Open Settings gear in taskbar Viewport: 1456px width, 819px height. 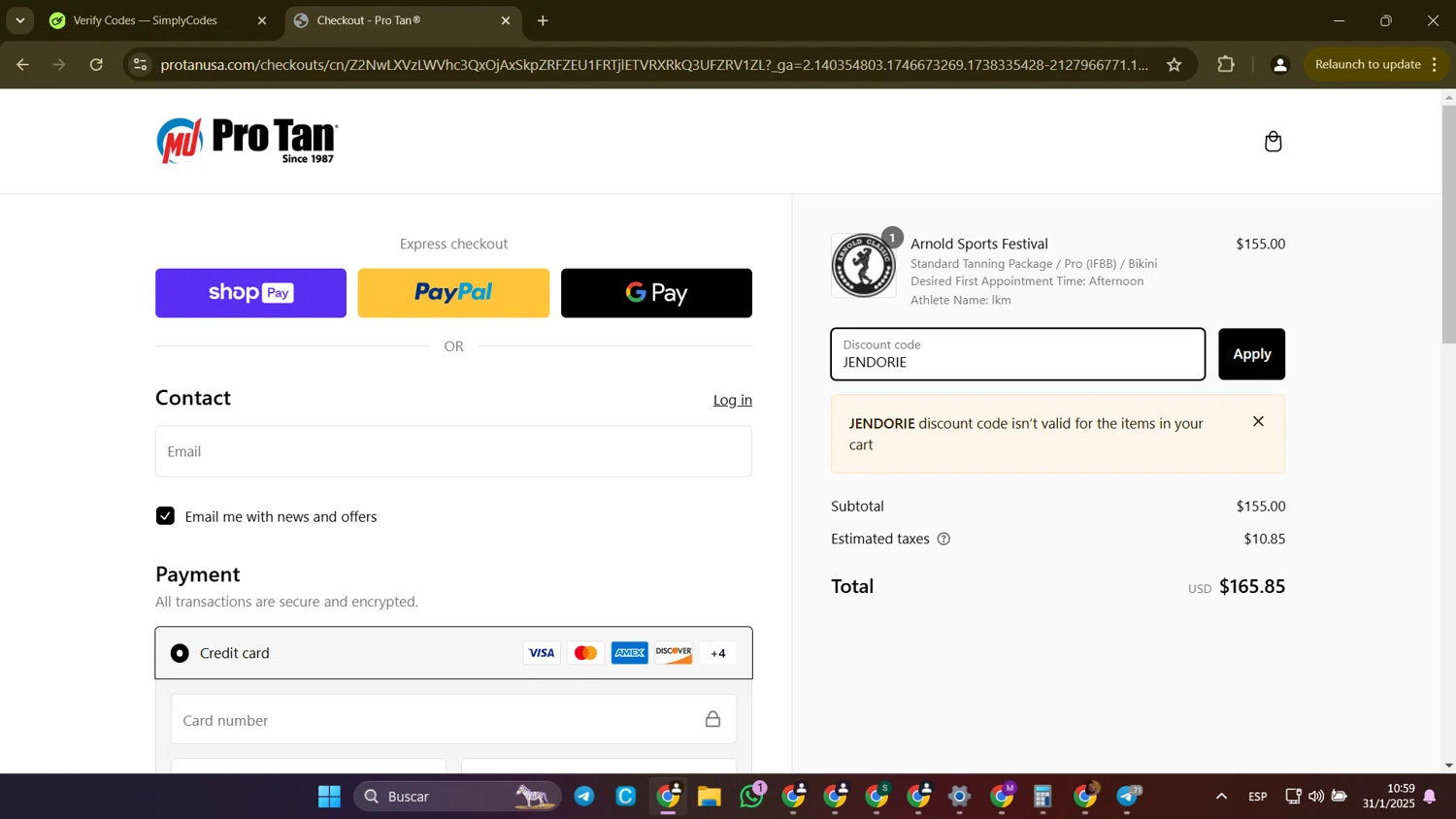coord(960,797)
